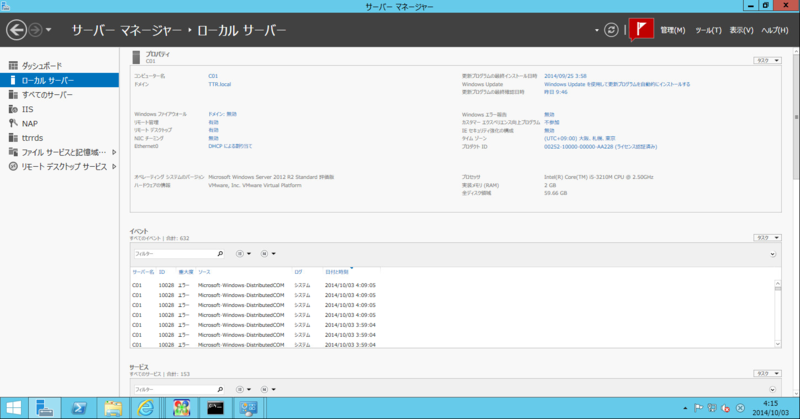Sort events by the 日付と時刻 column header
800x419 pixels.
337,272
